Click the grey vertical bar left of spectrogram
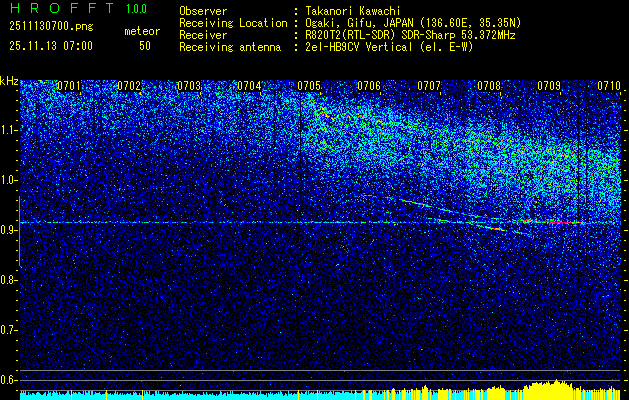 coord(20,231)
